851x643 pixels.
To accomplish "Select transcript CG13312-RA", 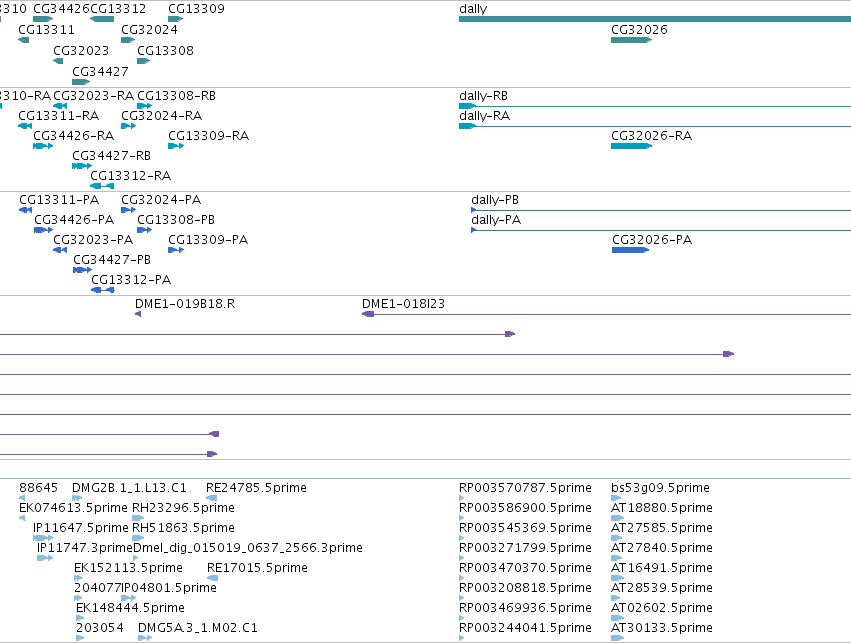I will [102, 186].
